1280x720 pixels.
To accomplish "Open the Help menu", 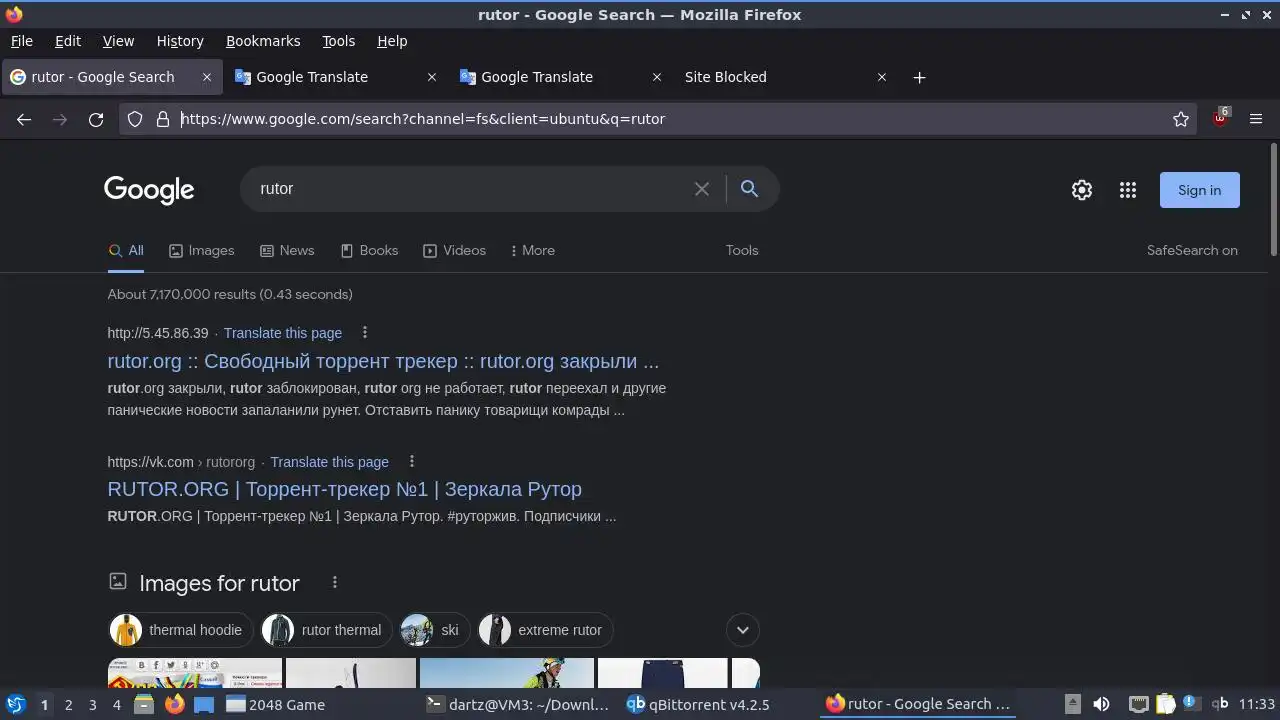I will pos(392,41).
